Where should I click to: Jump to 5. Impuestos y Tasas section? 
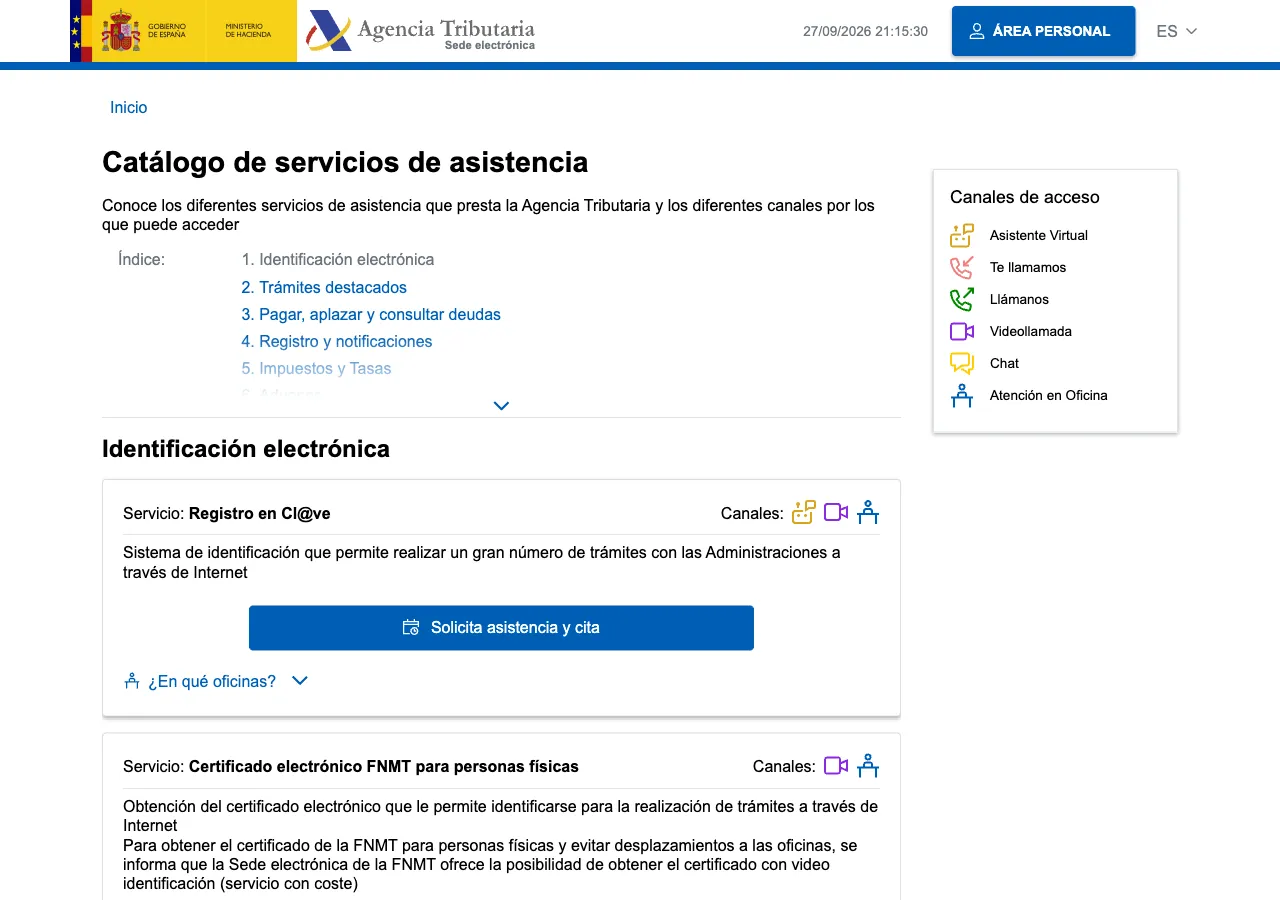coord(316,369)
